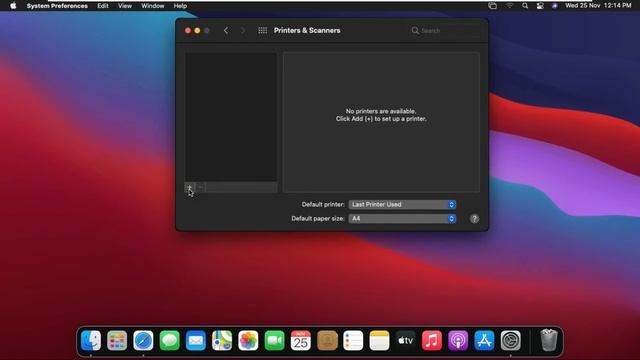The height and width of the screenshot is (360, 640).
Task: Open FaceTime from the Dock
Action: tap(274, 340)
